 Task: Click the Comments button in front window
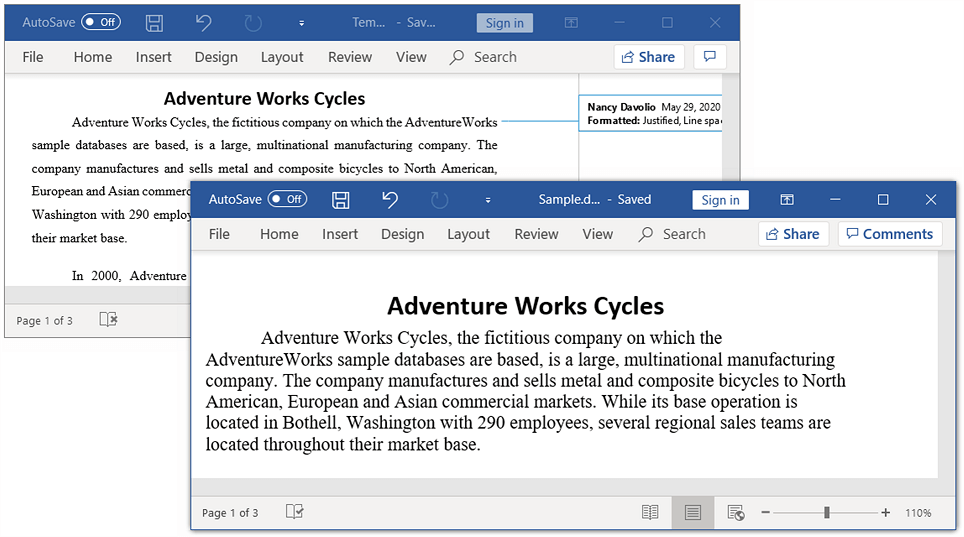coord(887,234)
